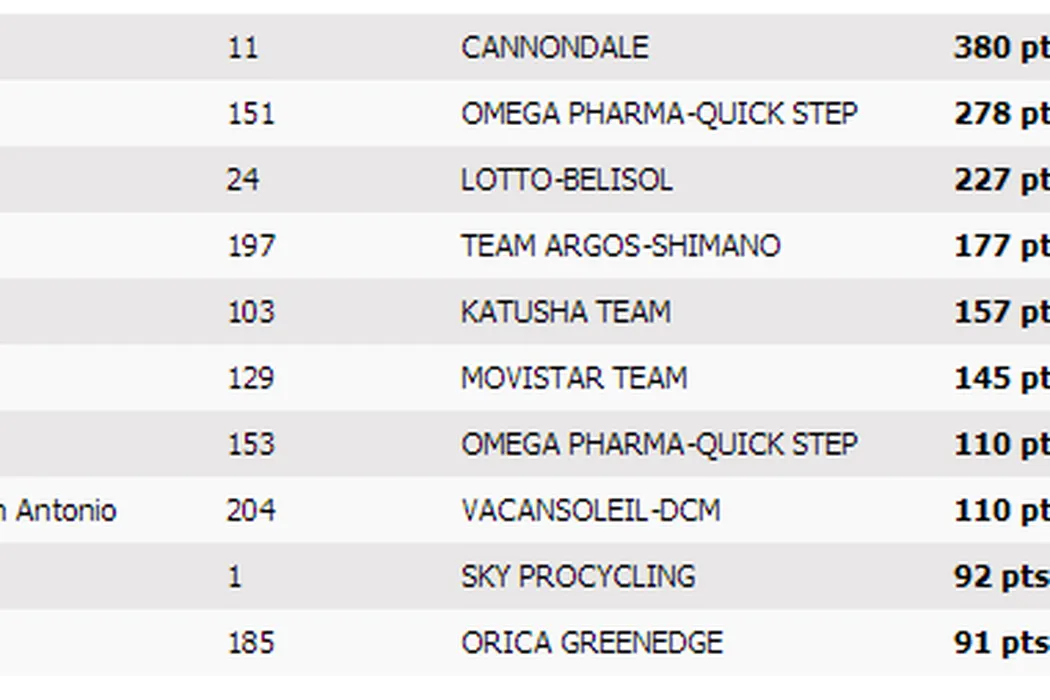Image resolution: width=1050 pixels, height=700 pixels.
Task: Select bib number 11 cell
Action: coord(241,47)
